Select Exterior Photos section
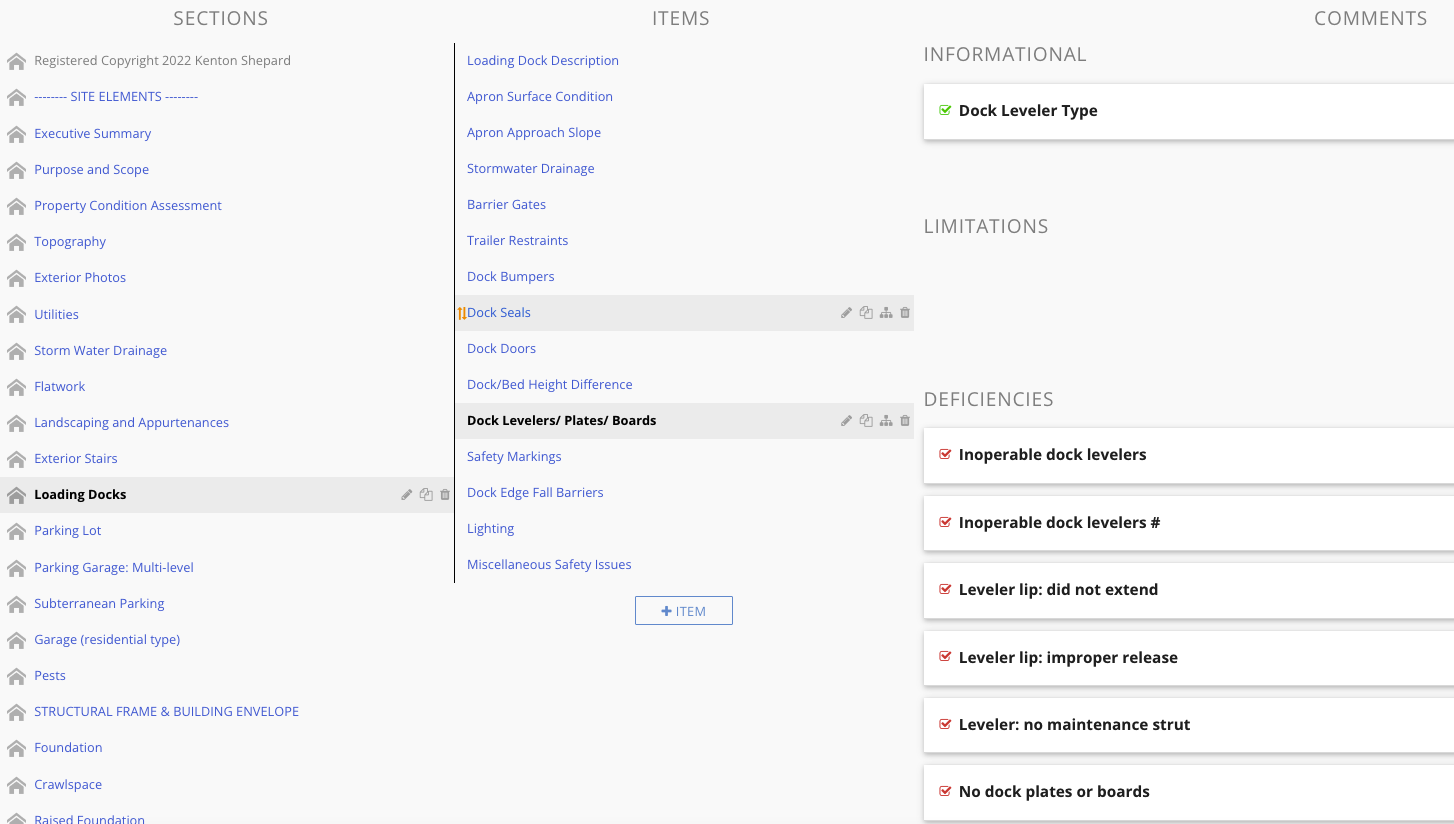The height and width of the screenshot is (824, 1454). coord(80,278)
